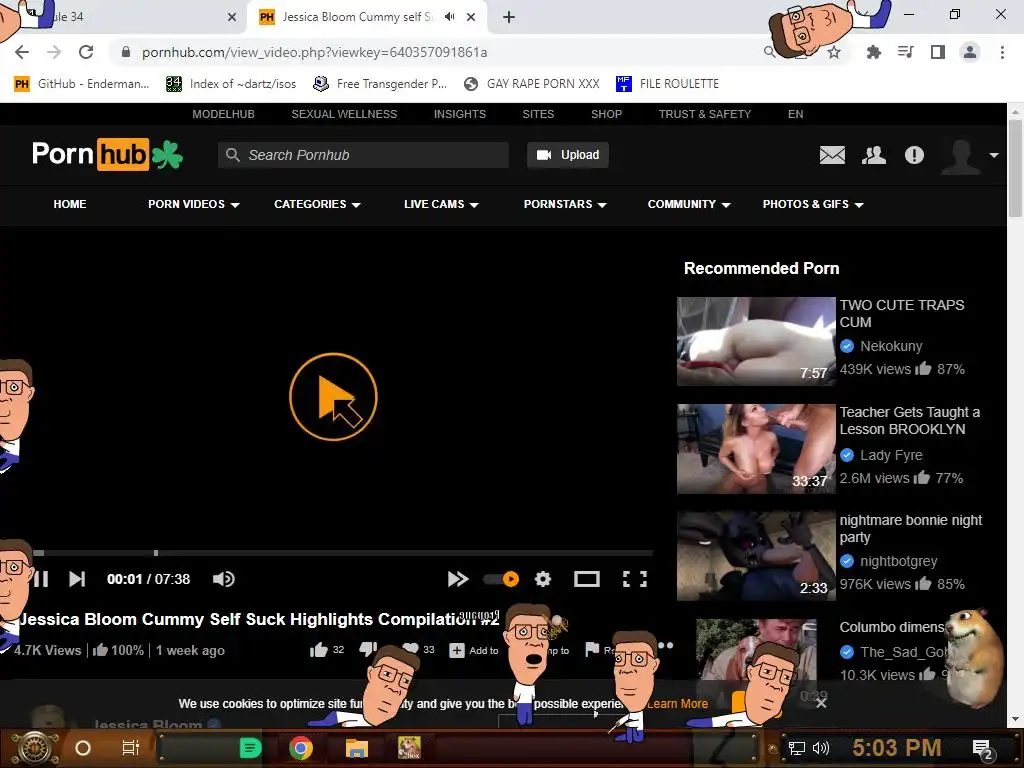Screen dimensions: 1024x768
Task: Open INSIGHTS in the top bar
Action: tap(460, 114)
